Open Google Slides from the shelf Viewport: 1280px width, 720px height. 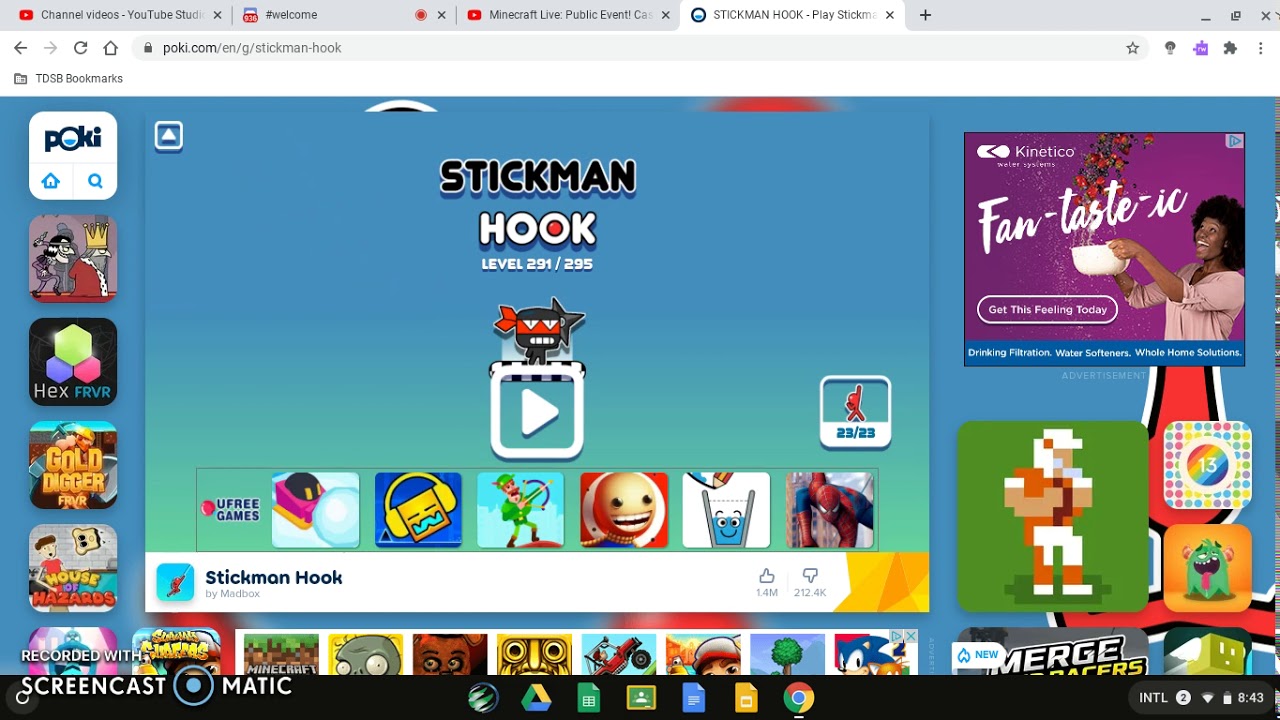tap(746, 698)
